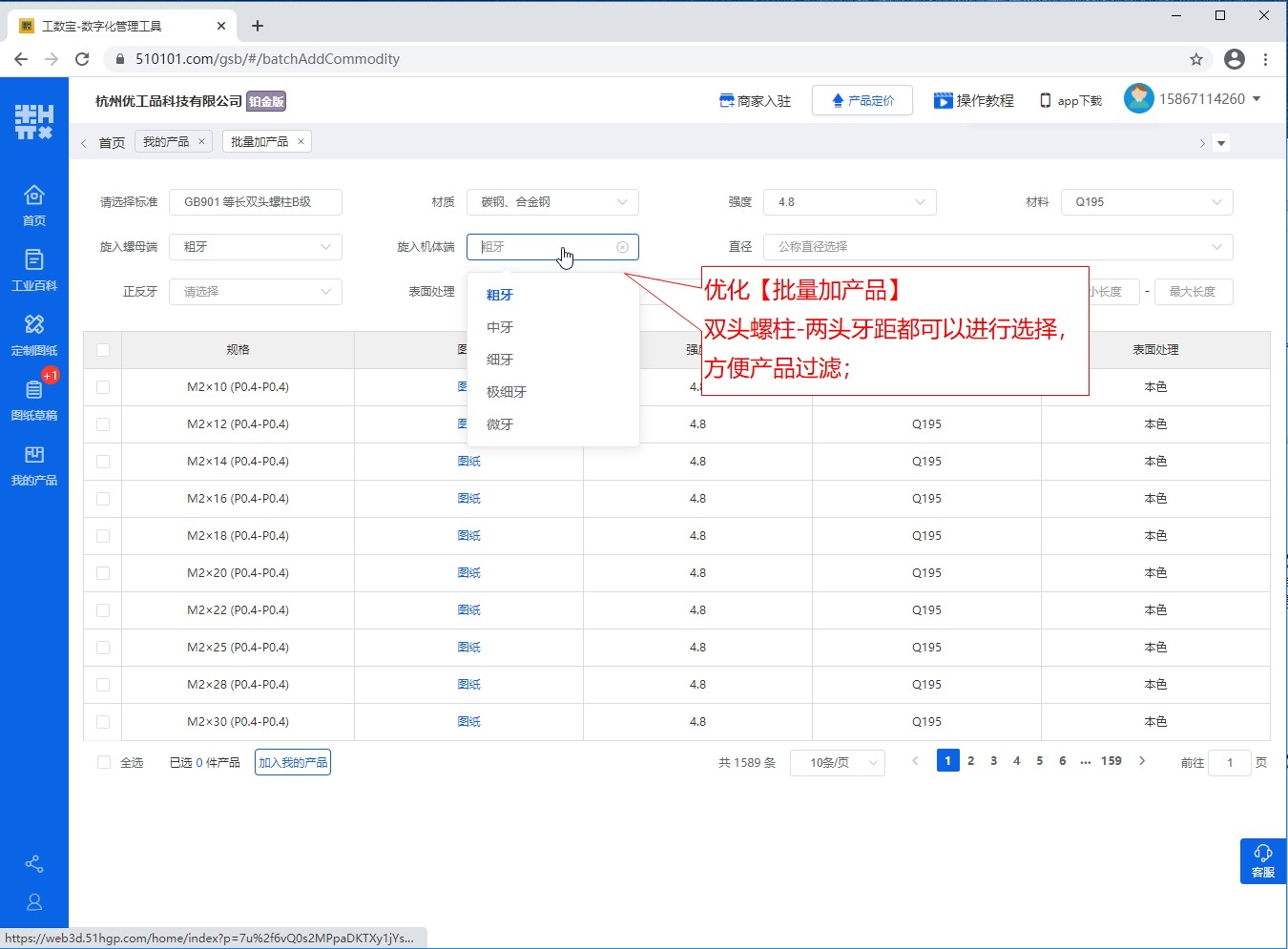
Task: Click the share icon in sidebar
Action: pyautogui.click(x=34, y=864)
